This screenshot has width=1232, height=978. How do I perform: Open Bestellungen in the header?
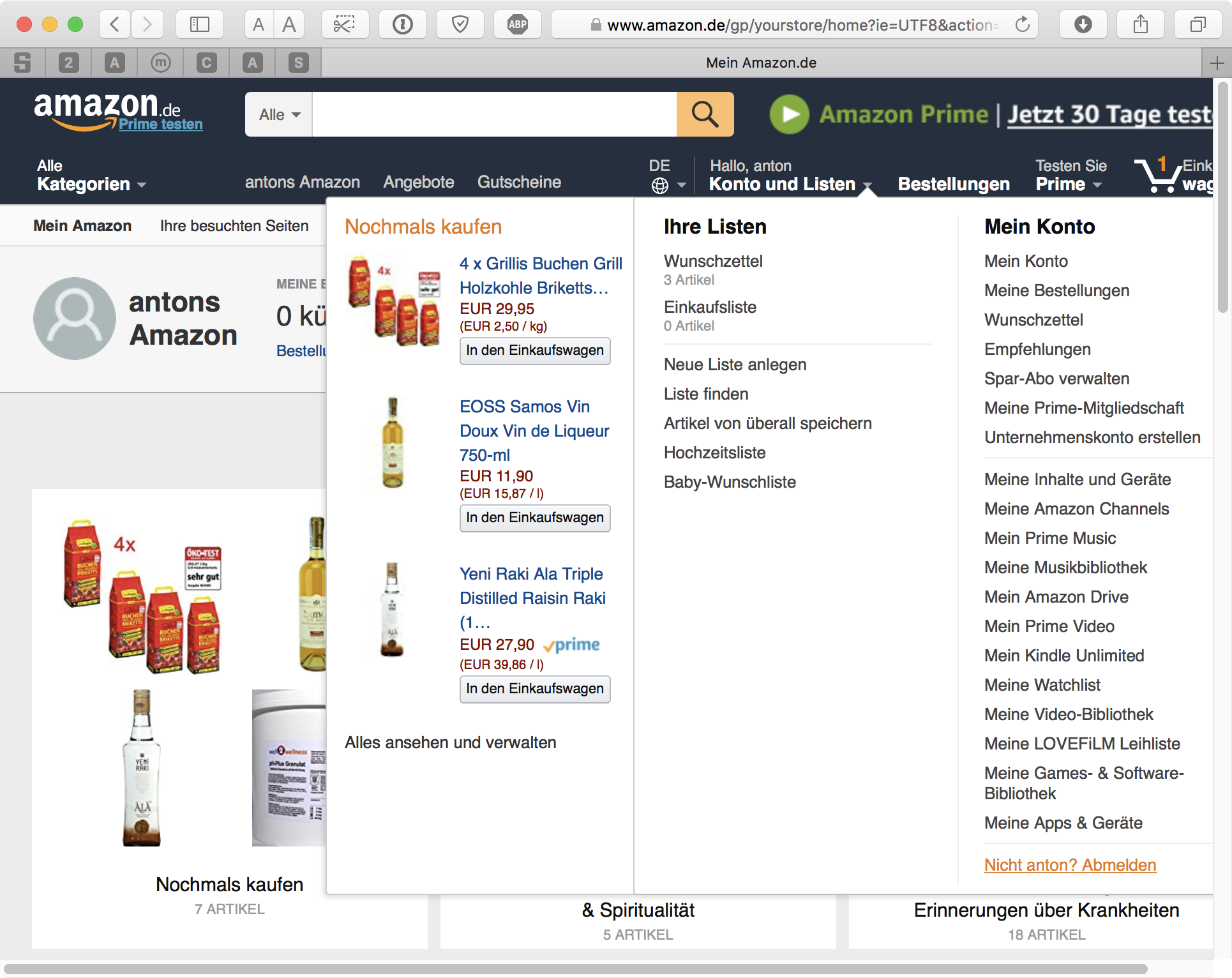(954, 184)
